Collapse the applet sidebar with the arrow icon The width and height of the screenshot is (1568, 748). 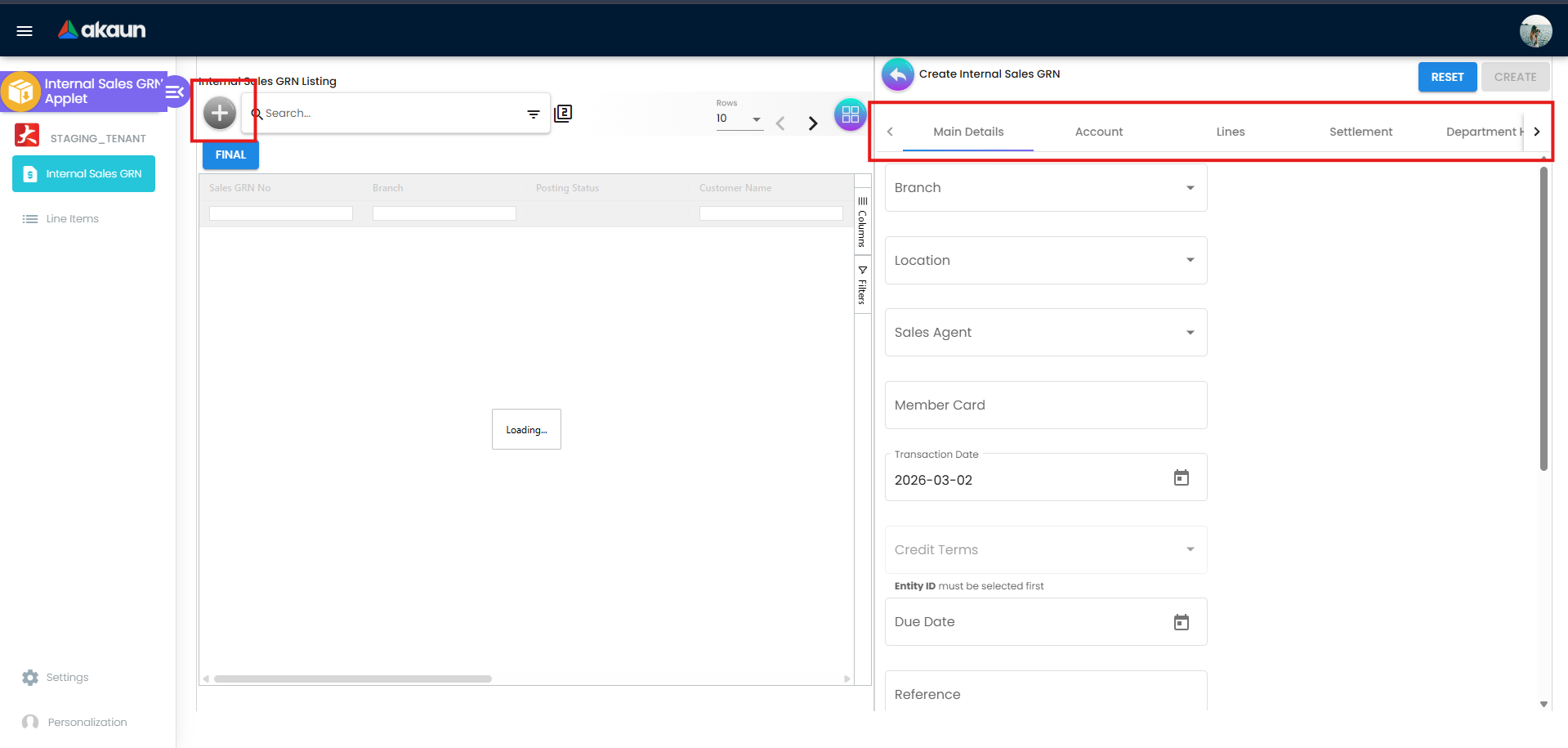(x=174, y=92)
